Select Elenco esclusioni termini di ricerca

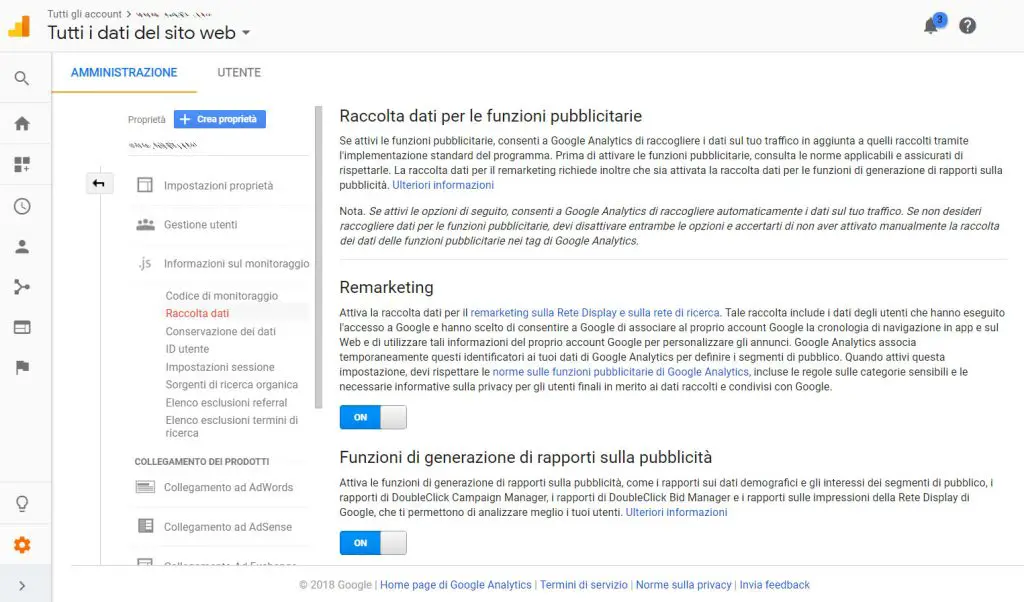point(232,426)
